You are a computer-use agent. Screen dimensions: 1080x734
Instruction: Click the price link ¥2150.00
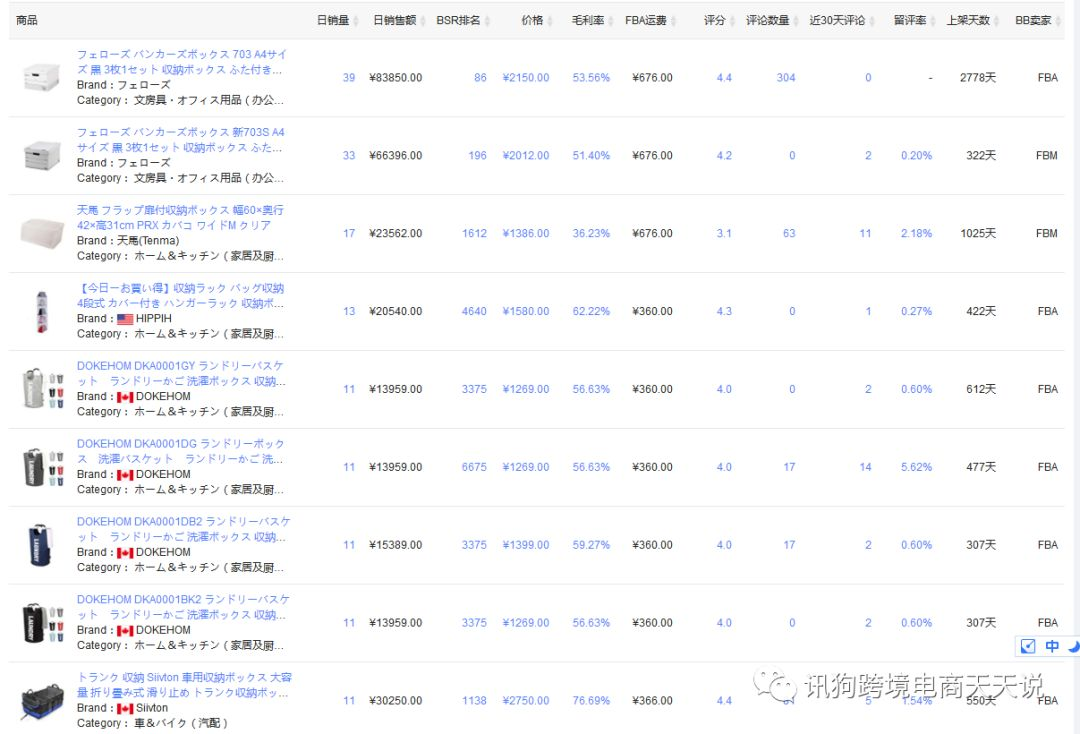[526, 78]
